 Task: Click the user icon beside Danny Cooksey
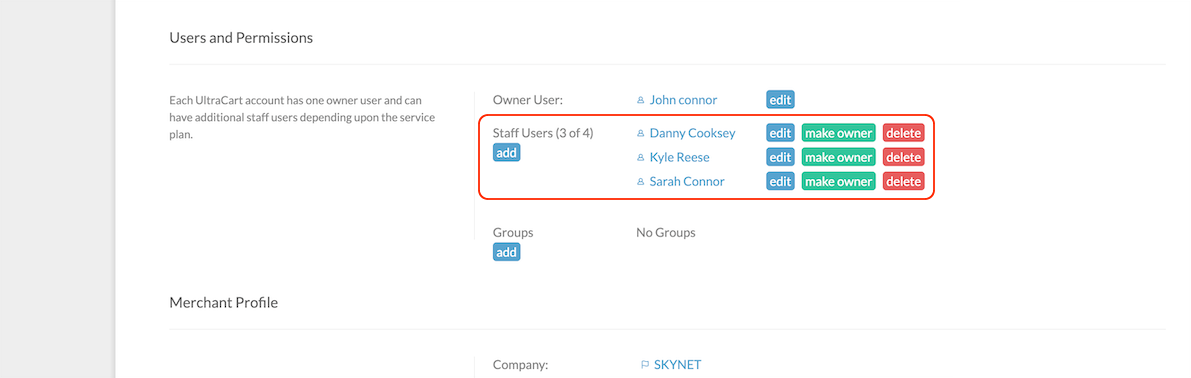(640, 134)
